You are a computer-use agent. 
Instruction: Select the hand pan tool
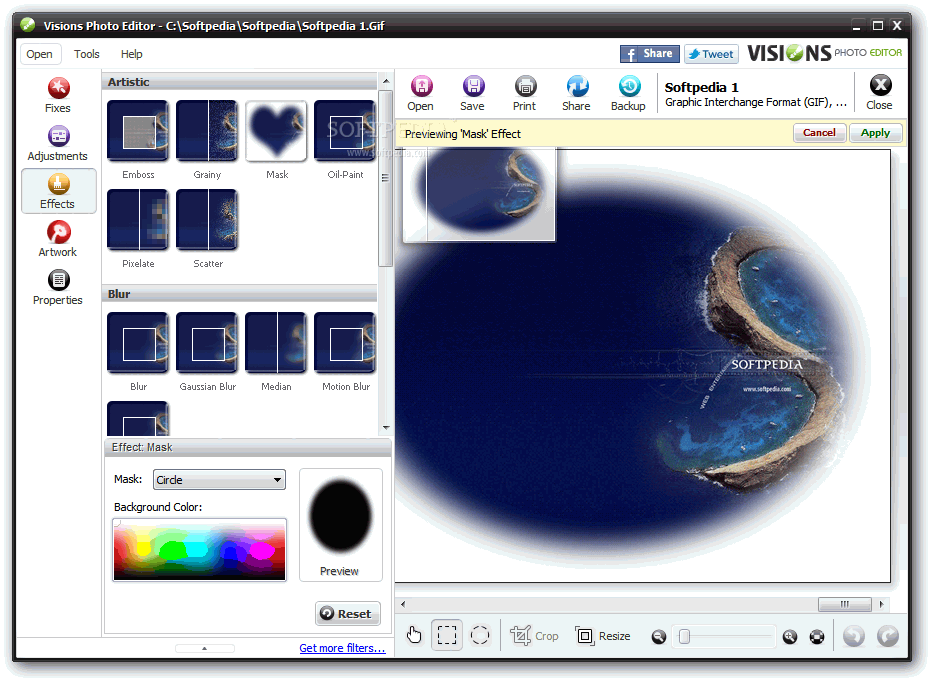coord(414,636)
